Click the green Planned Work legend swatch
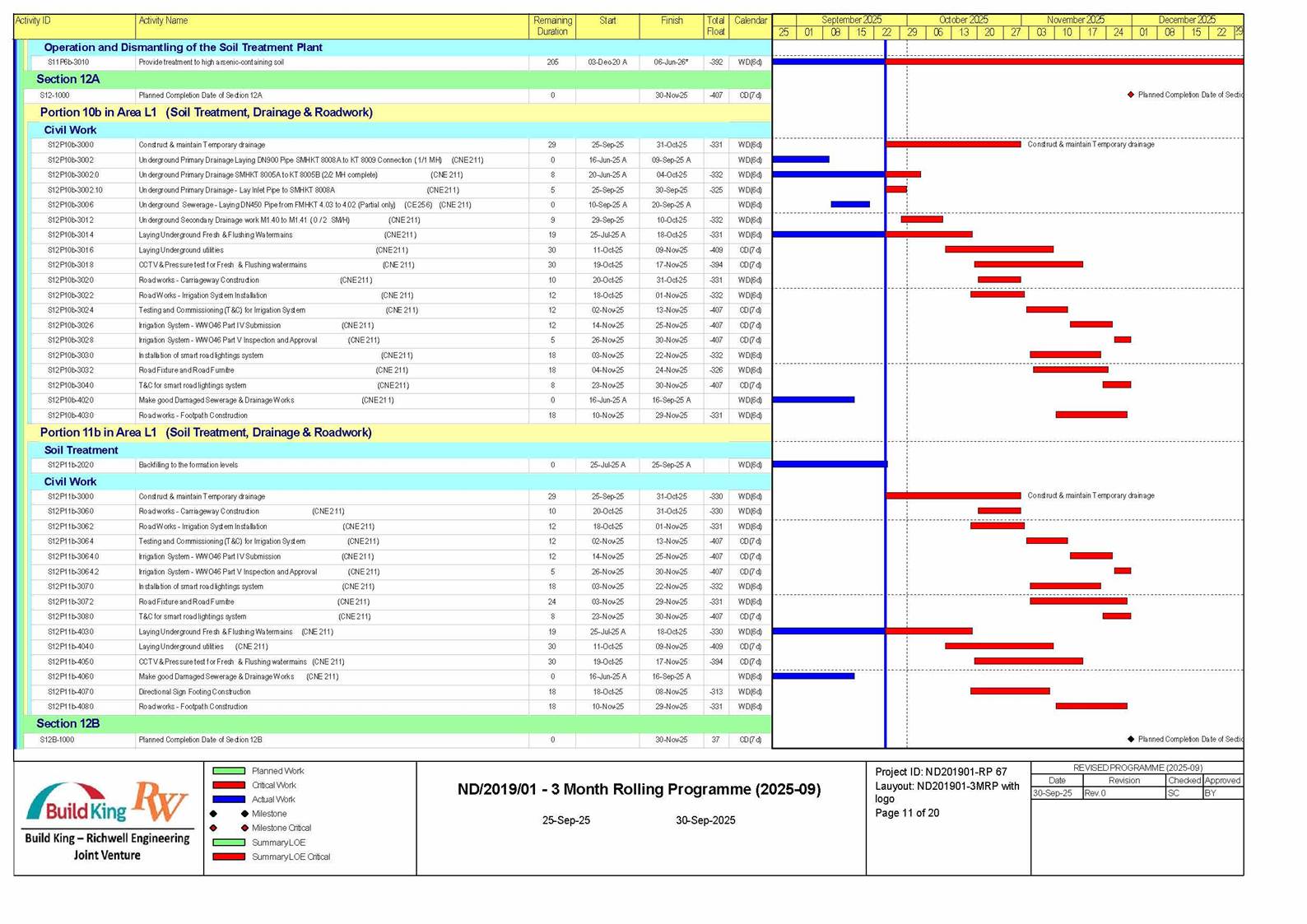 pos(229,771)
